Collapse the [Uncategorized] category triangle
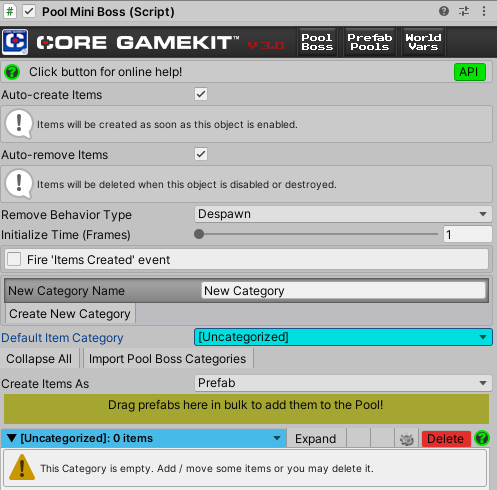 (x=11, y=438)
